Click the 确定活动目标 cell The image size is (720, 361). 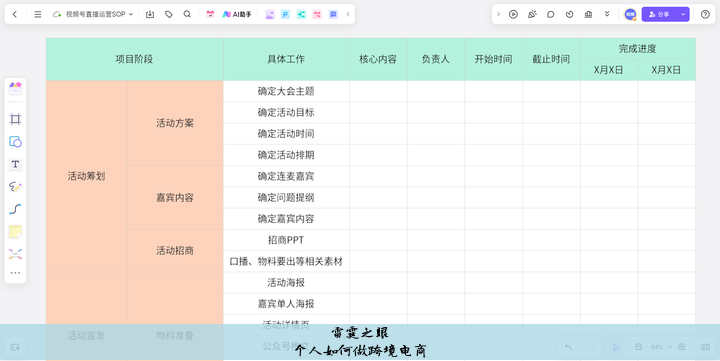[286, 113]
